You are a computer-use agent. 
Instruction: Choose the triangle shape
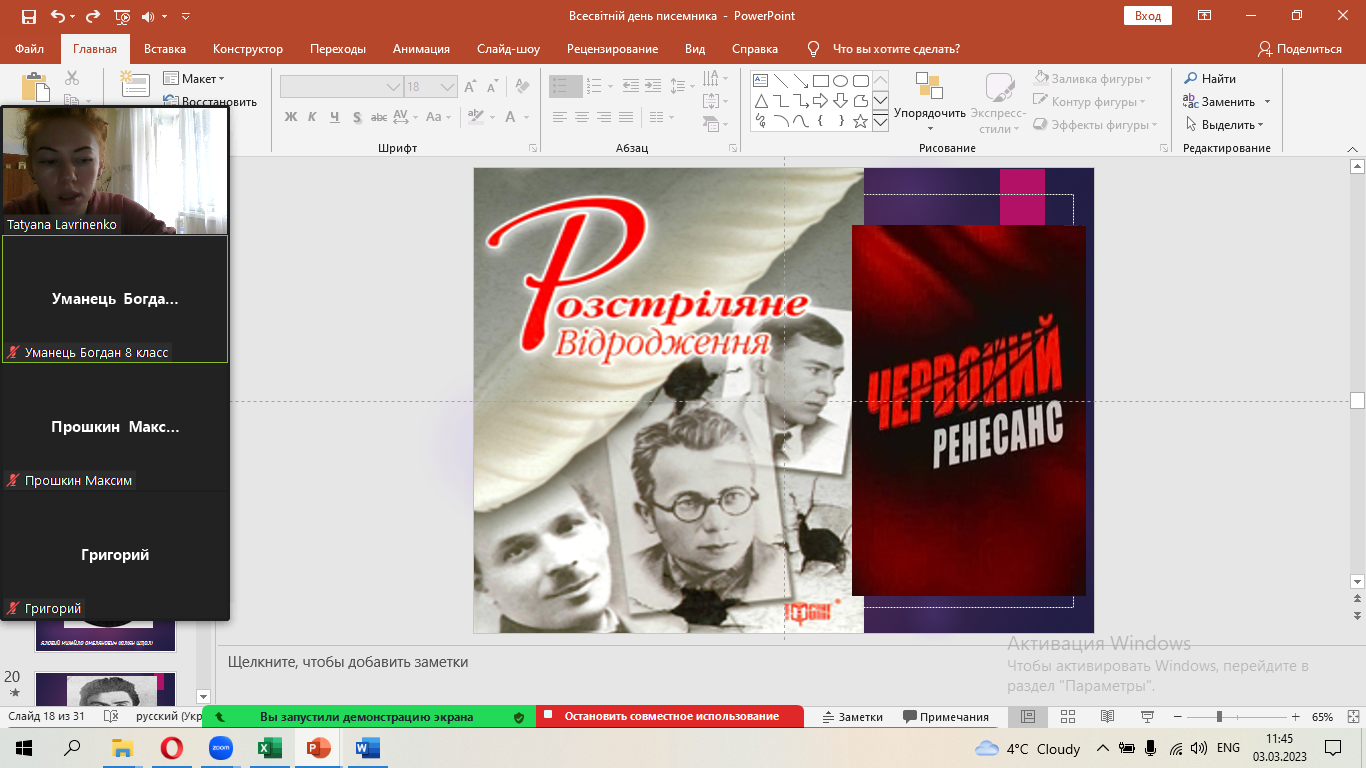pos(760,101)
